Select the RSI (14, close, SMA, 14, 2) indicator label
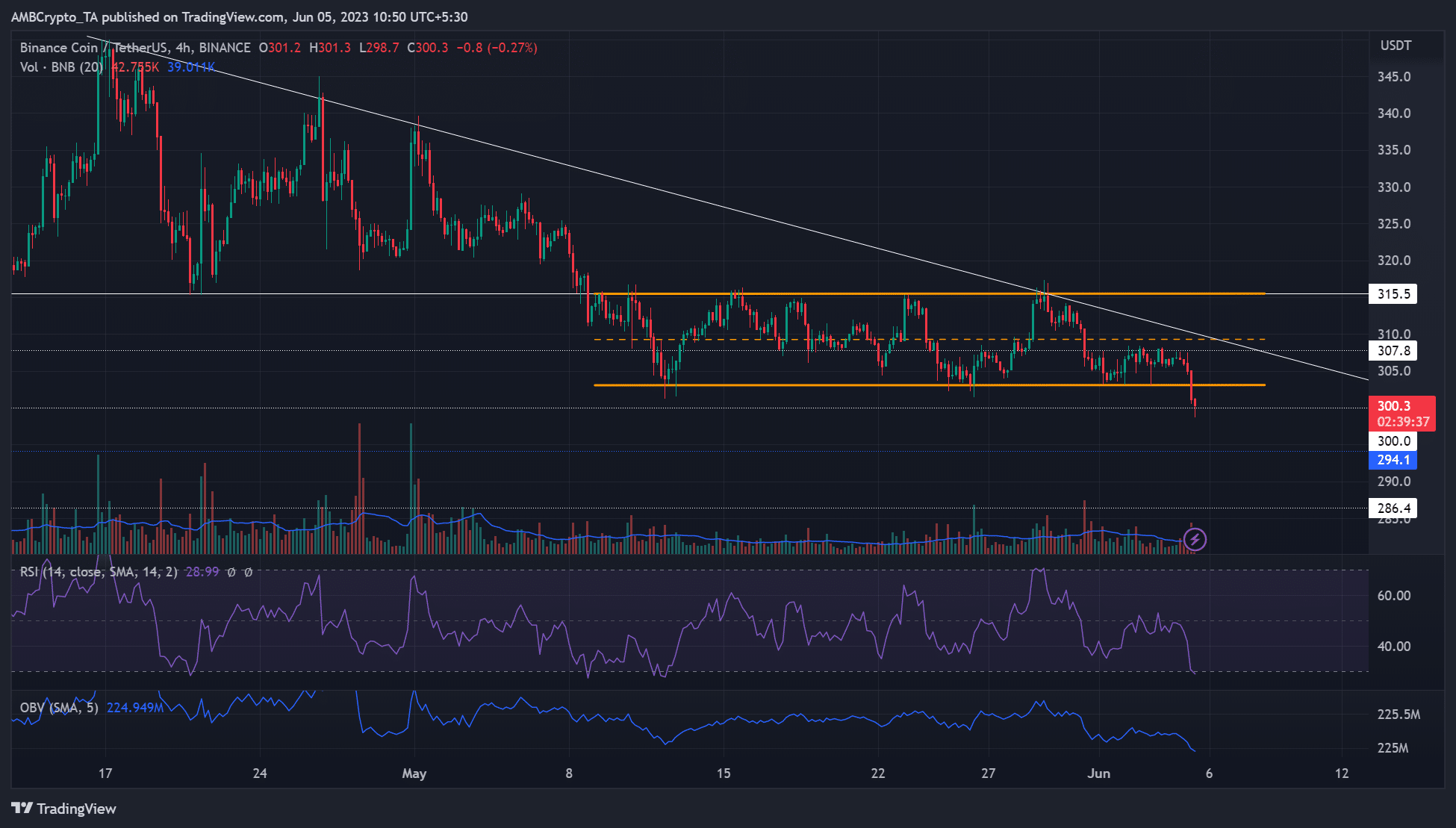 [x=99, y=572]
